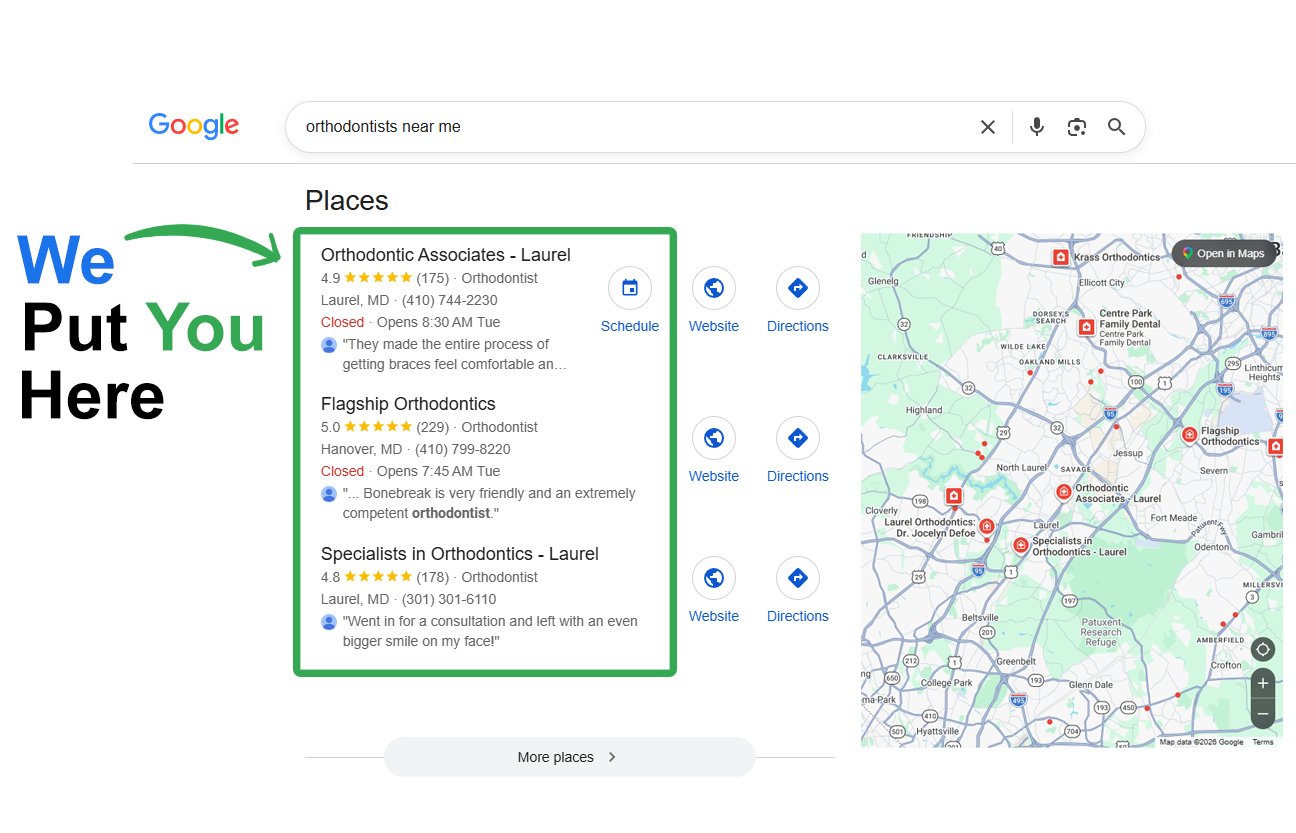The width and height of the screenshot is (1296, 833).
Task: Click the map near Ellicott City label
Action: point(1102,283)
